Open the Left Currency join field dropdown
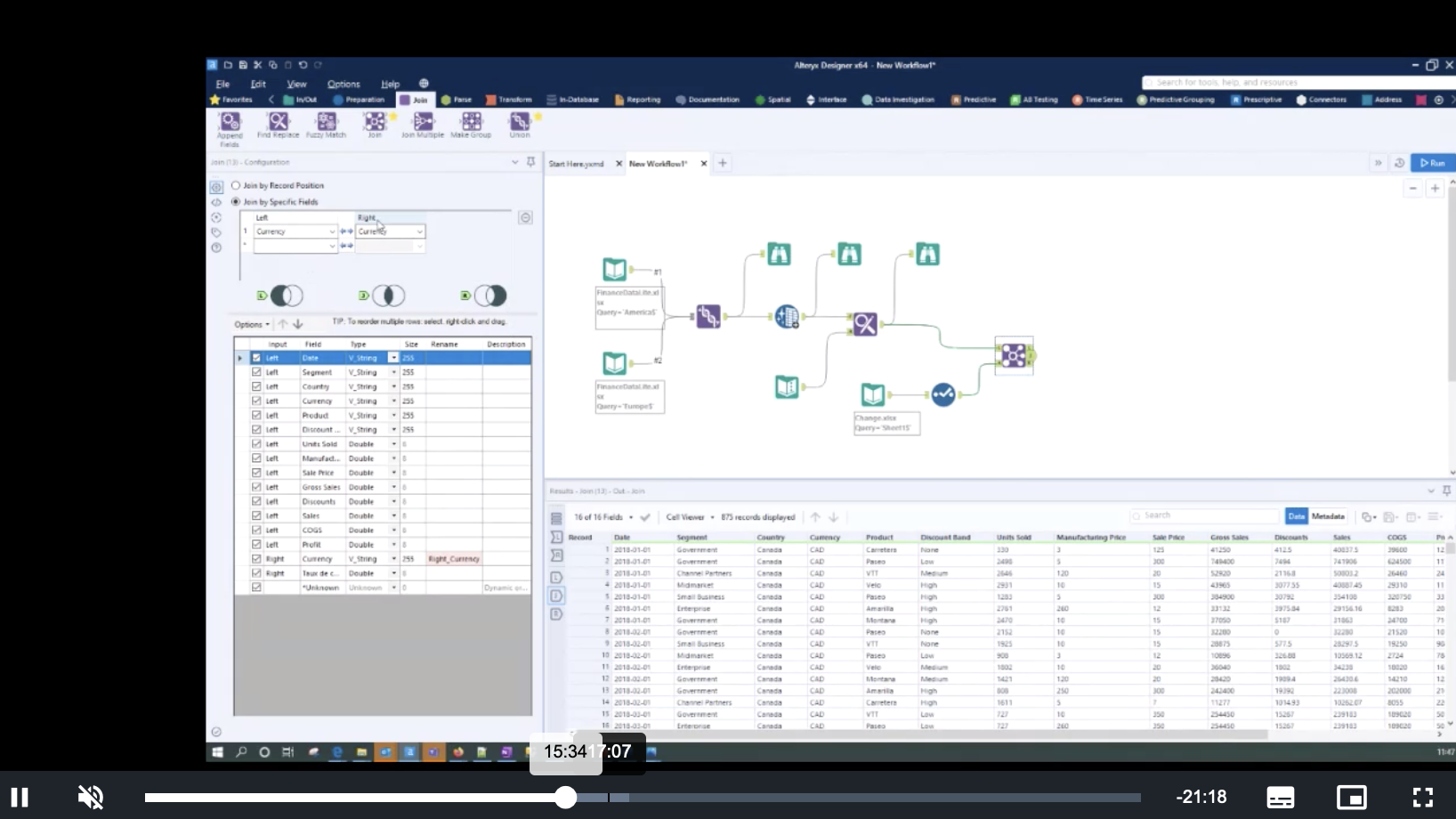The height and width of the screenshot is (819, 1456). (x=331, y=231)
